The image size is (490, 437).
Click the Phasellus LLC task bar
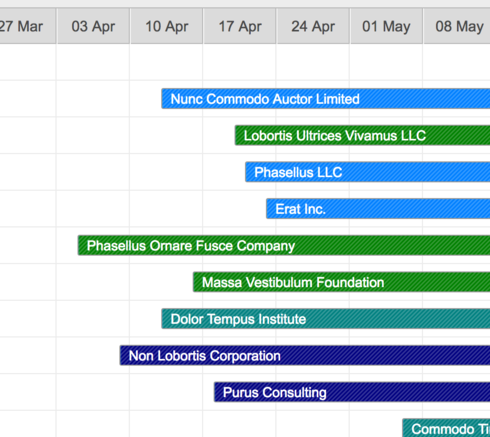click(x=368, y=172)
